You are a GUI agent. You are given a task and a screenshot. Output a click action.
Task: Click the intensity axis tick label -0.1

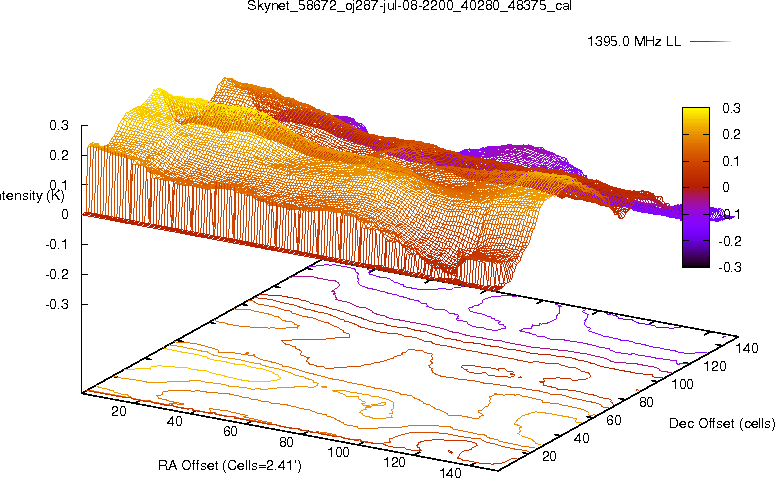[x=57, y=244]
